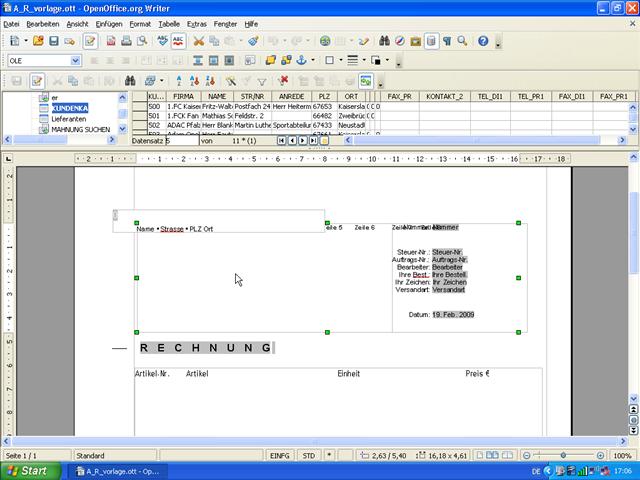Toggle the Data Sources view button
Viewport: 640px width, 480px height.
click(431, 41)
